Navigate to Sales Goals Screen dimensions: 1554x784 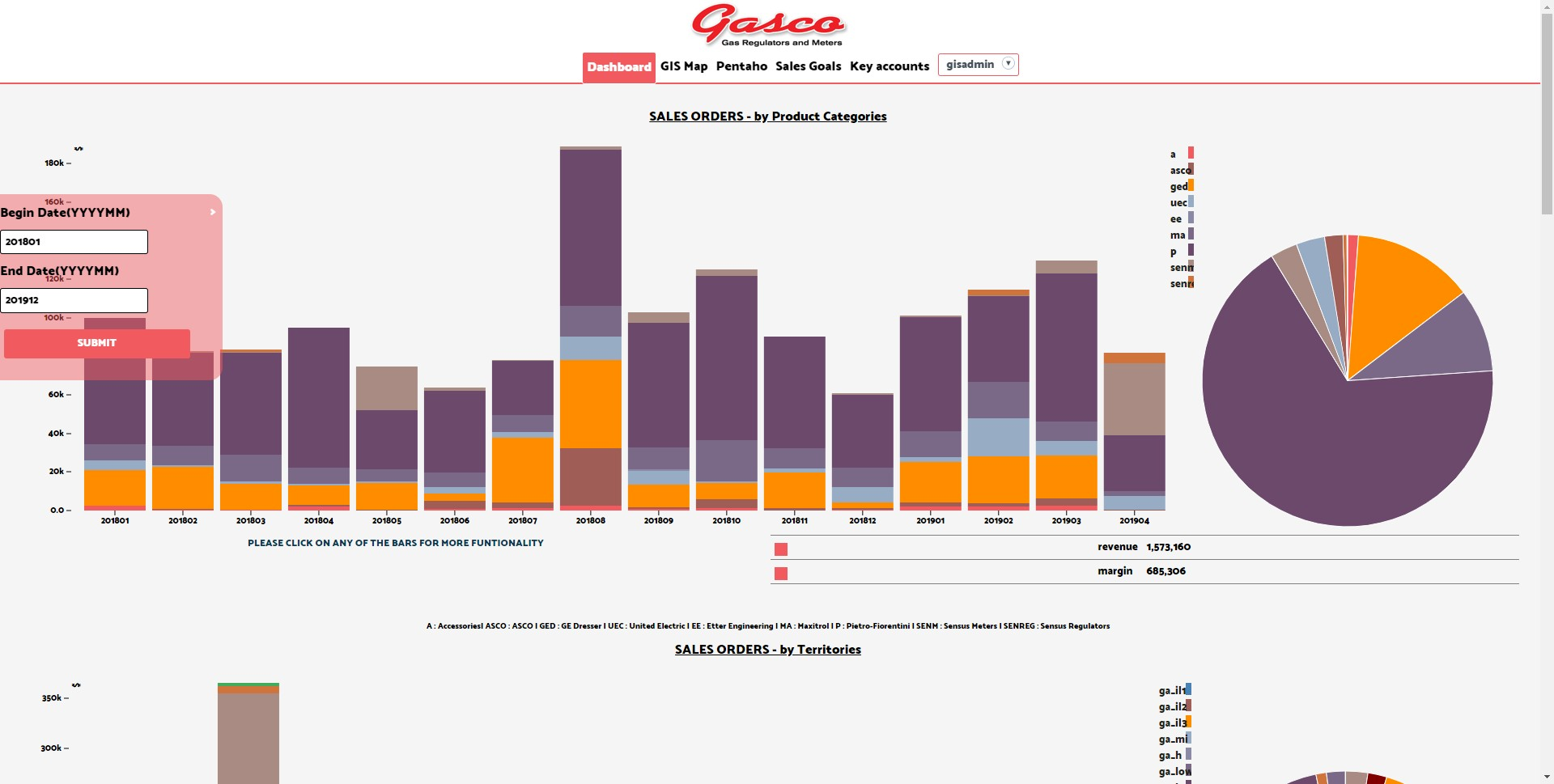click(808, 66)
